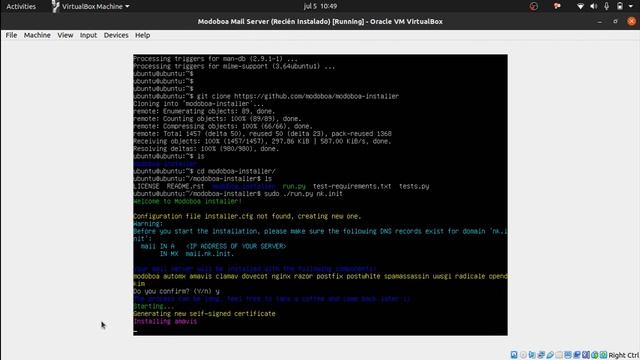
Task: Close the VirtualBox VM window
Action: click(x=631, y=21)
